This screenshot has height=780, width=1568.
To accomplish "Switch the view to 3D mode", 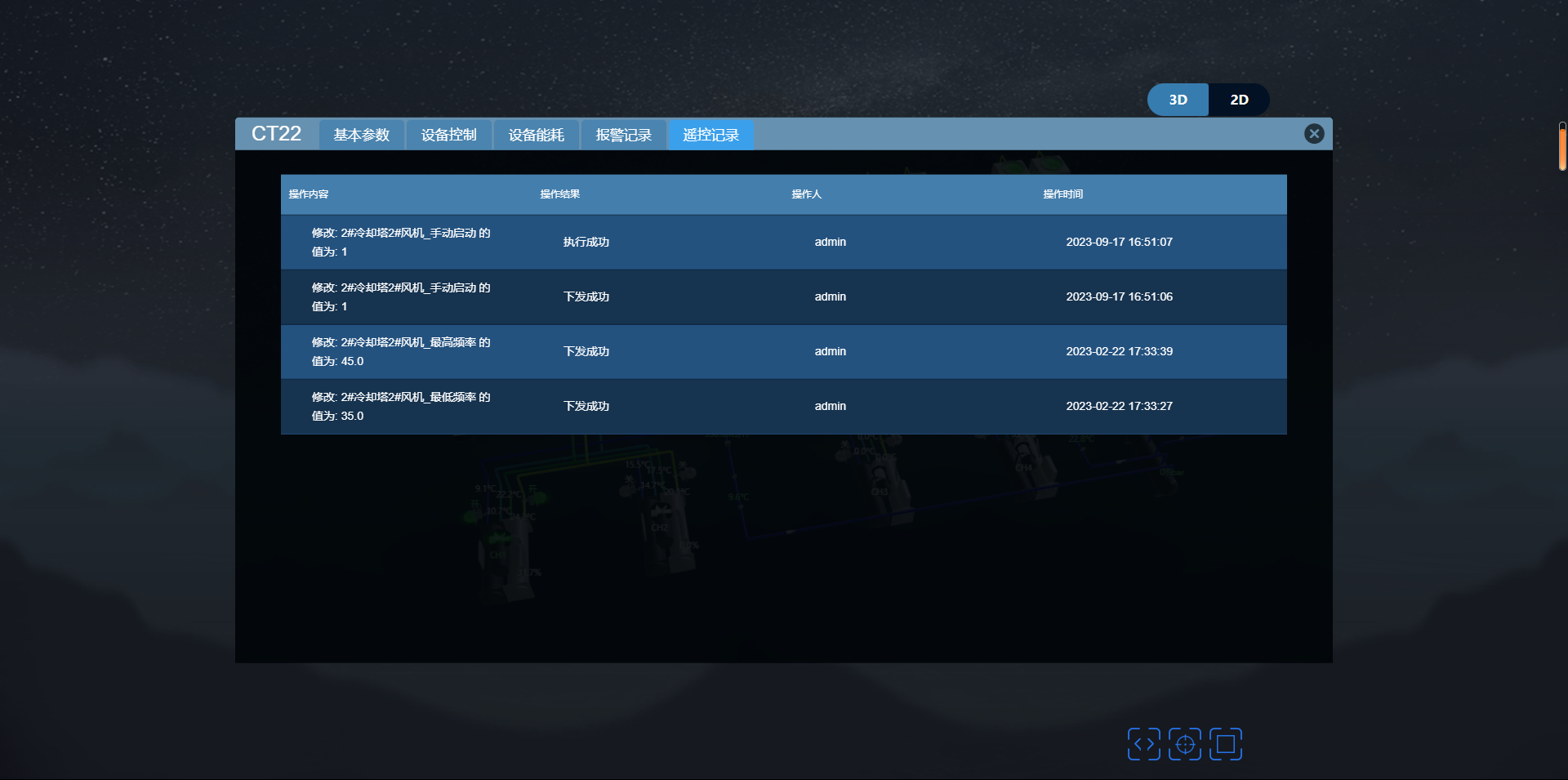I will point(1178,100).
